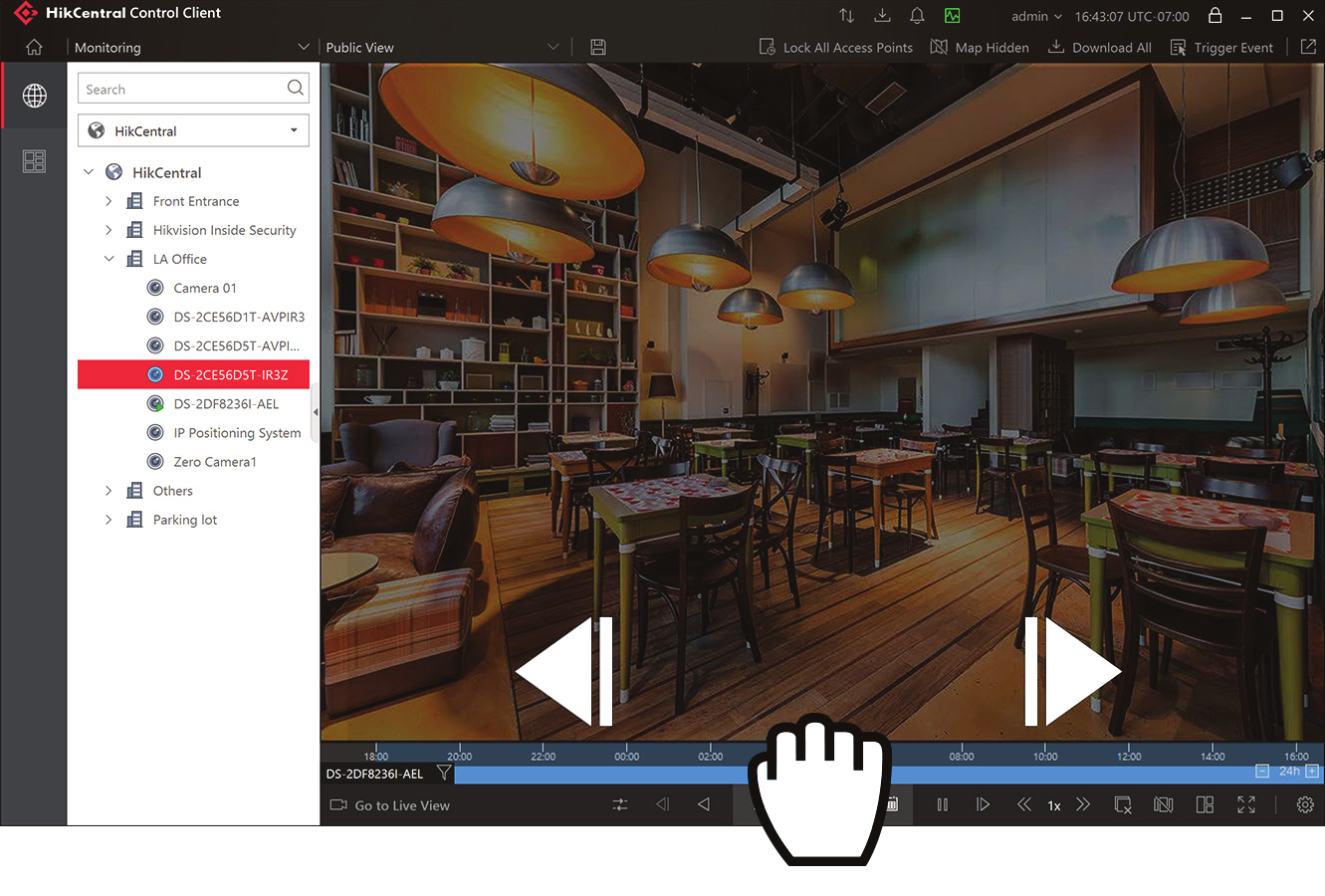The height and width of the screenshot is (896, 1325).
Task: Click the search magnifier icon
Action: point(295,88)
